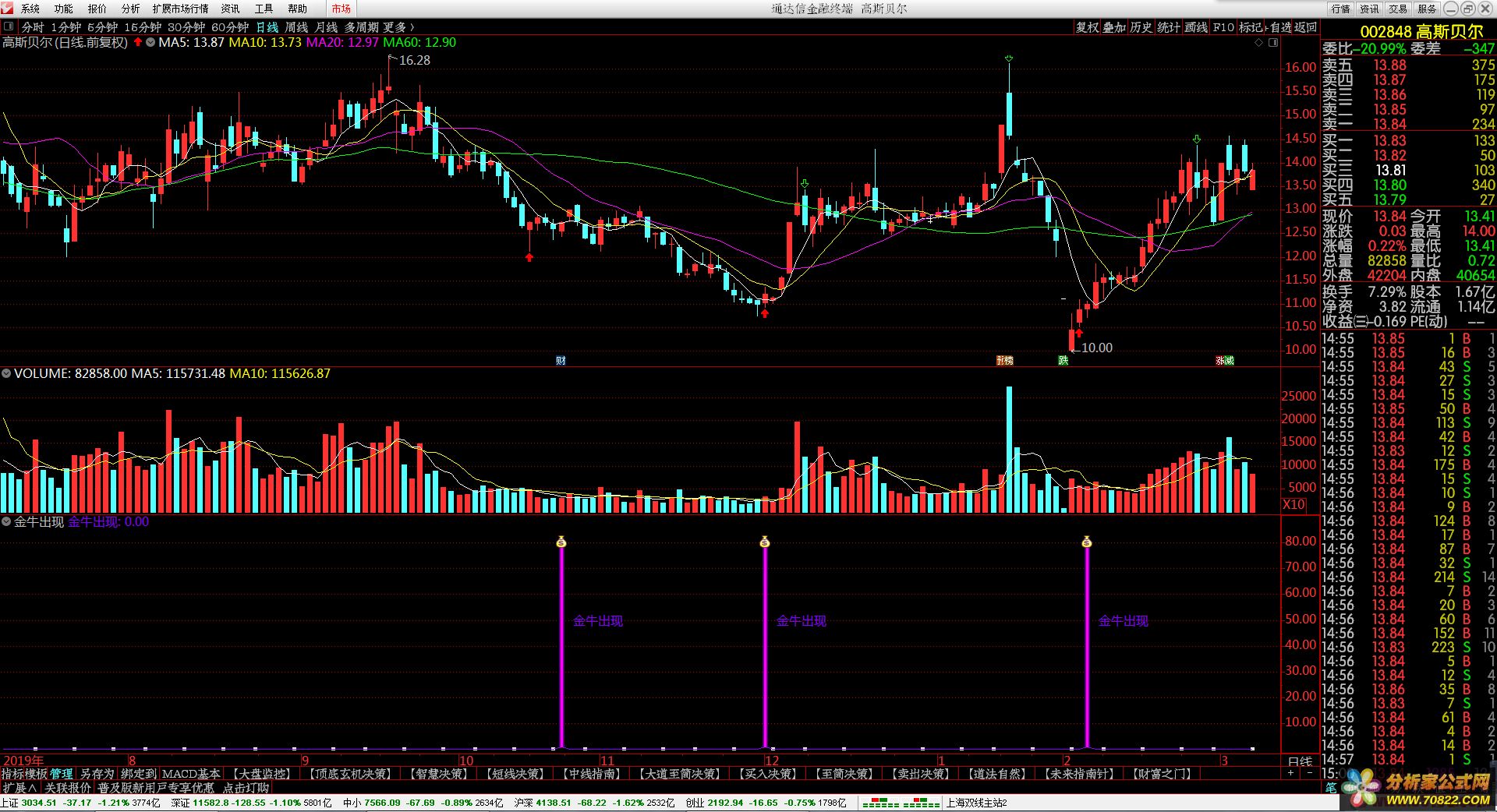Screen dimensions: 1497x812
Task: Click the 财 marker on the price chart
Action: [x=561, y=360]
